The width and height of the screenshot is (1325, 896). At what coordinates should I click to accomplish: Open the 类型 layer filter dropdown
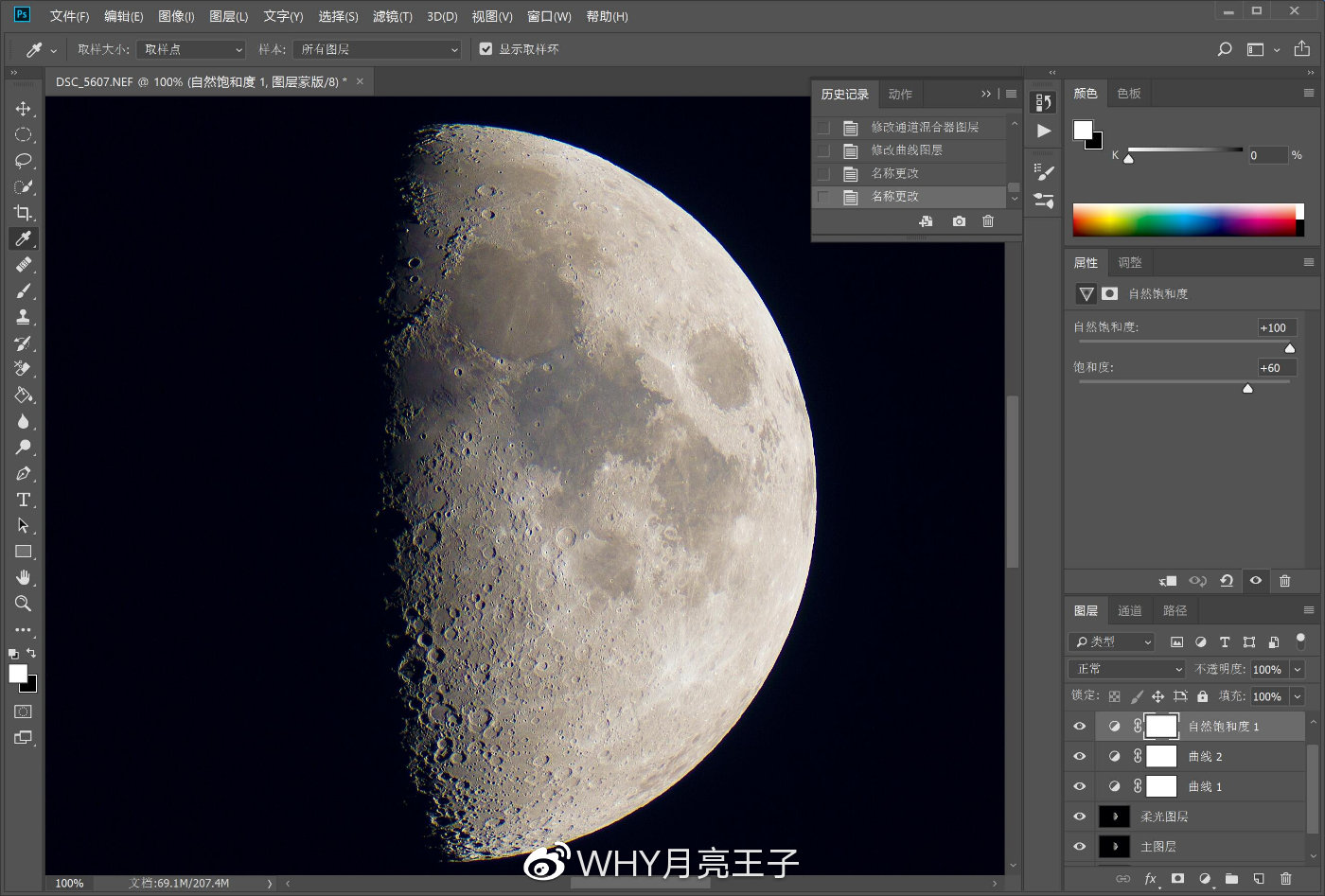click(1112, 641)
